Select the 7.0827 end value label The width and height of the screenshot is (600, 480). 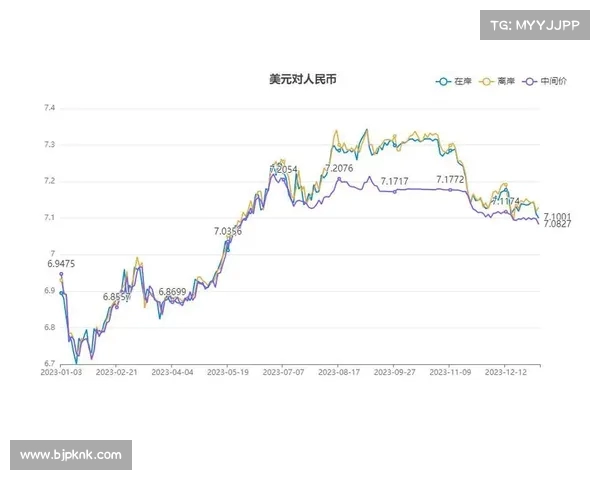557,224
